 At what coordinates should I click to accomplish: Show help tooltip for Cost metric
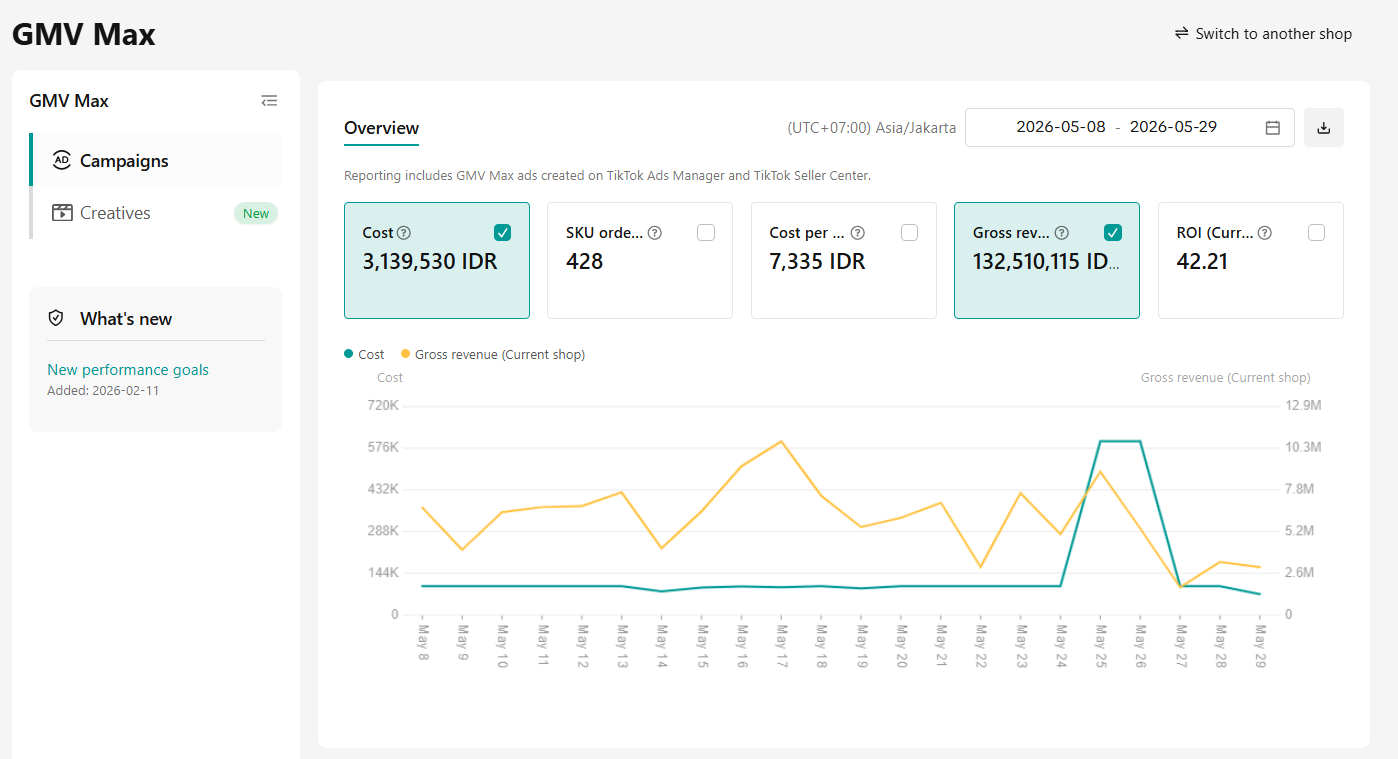click(404, 233)
